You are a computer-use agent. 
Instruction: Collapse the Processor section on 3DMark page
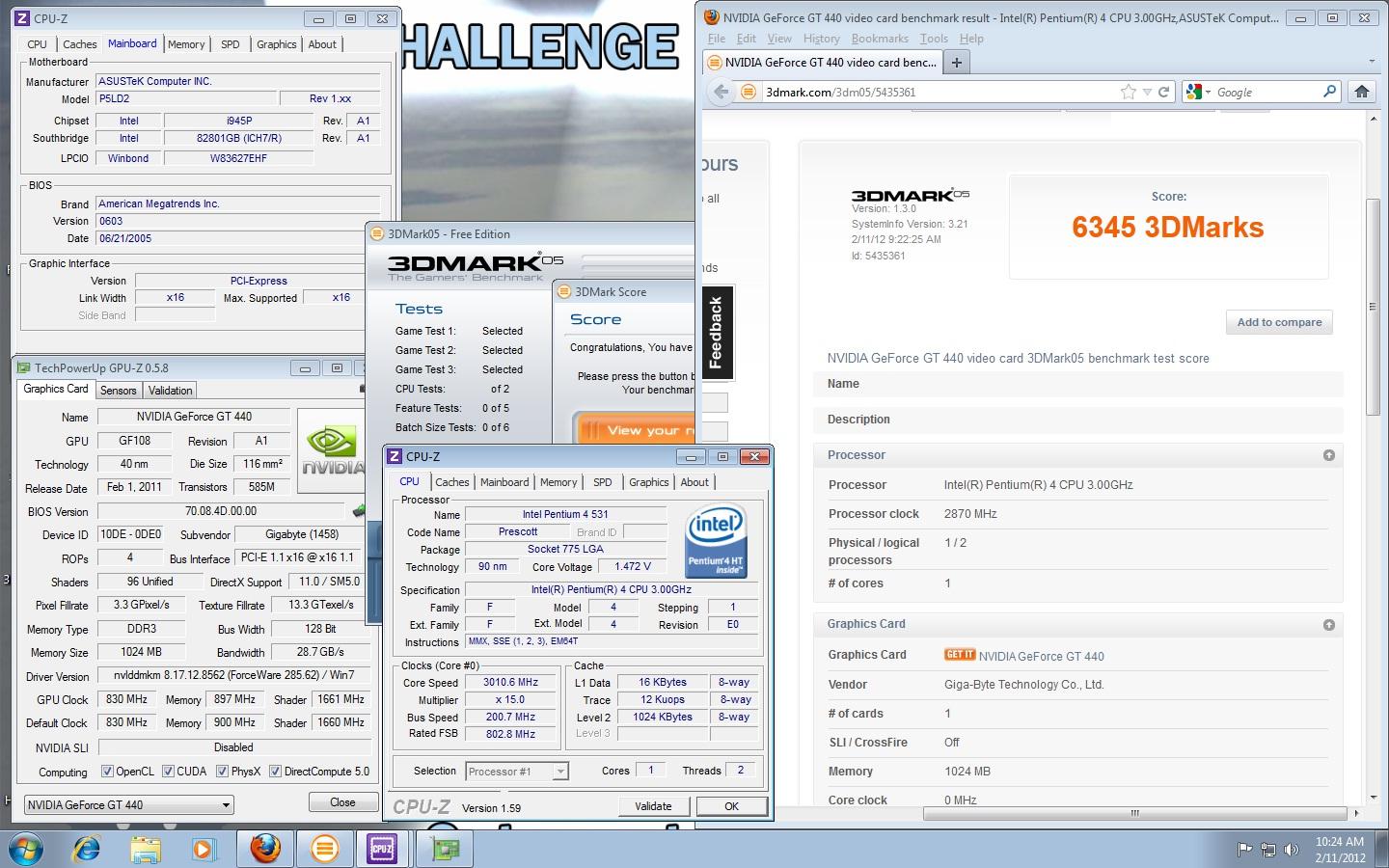pyautogui.click(x=1328, y=455)
